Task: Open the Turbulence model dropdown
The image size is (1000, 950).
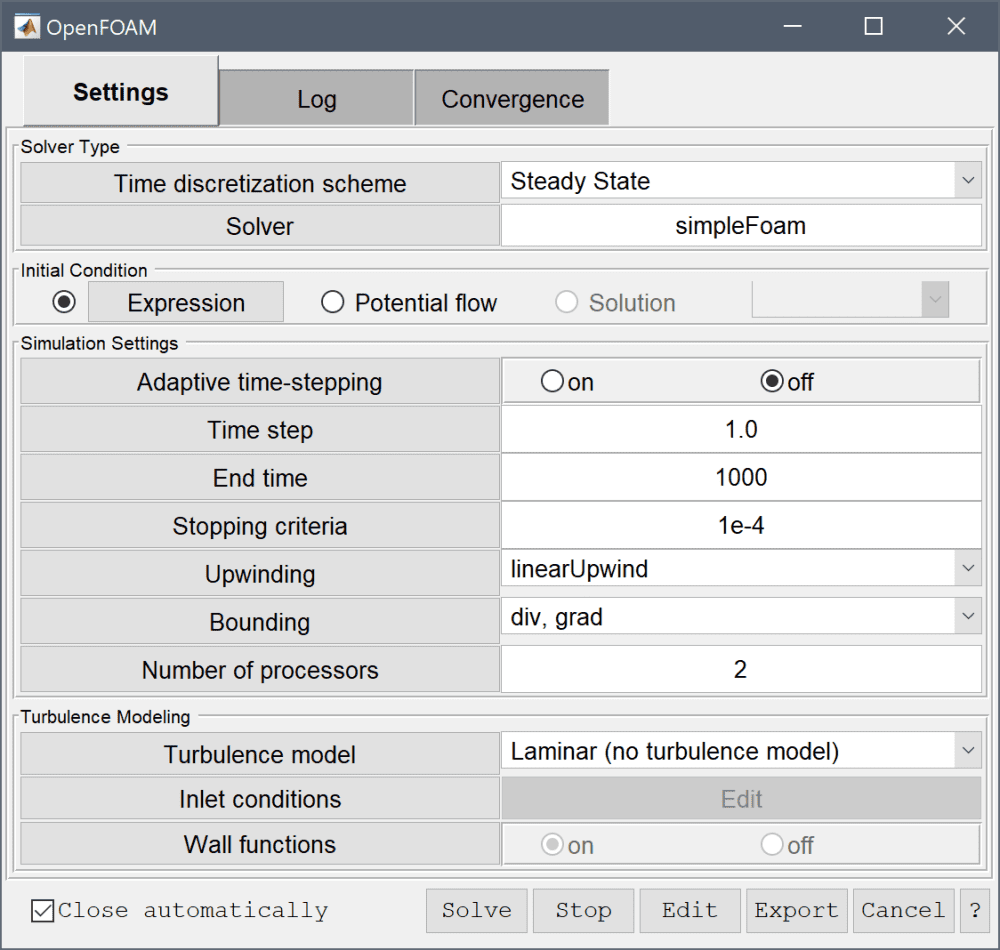Action: click(741, 751)
